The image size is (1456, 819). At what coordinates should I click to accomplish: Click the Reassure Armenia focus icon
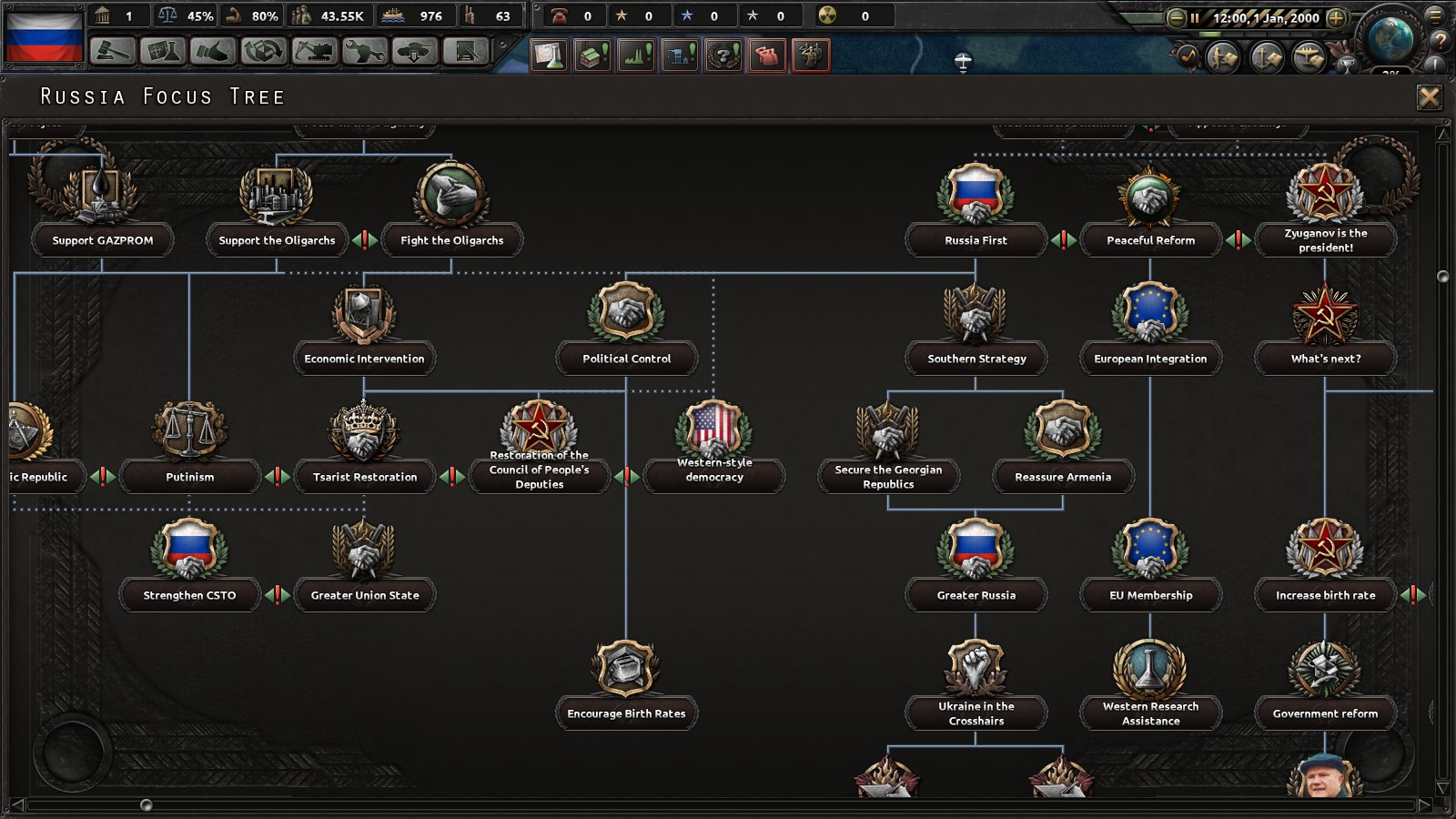click(x=1063, y=431)
